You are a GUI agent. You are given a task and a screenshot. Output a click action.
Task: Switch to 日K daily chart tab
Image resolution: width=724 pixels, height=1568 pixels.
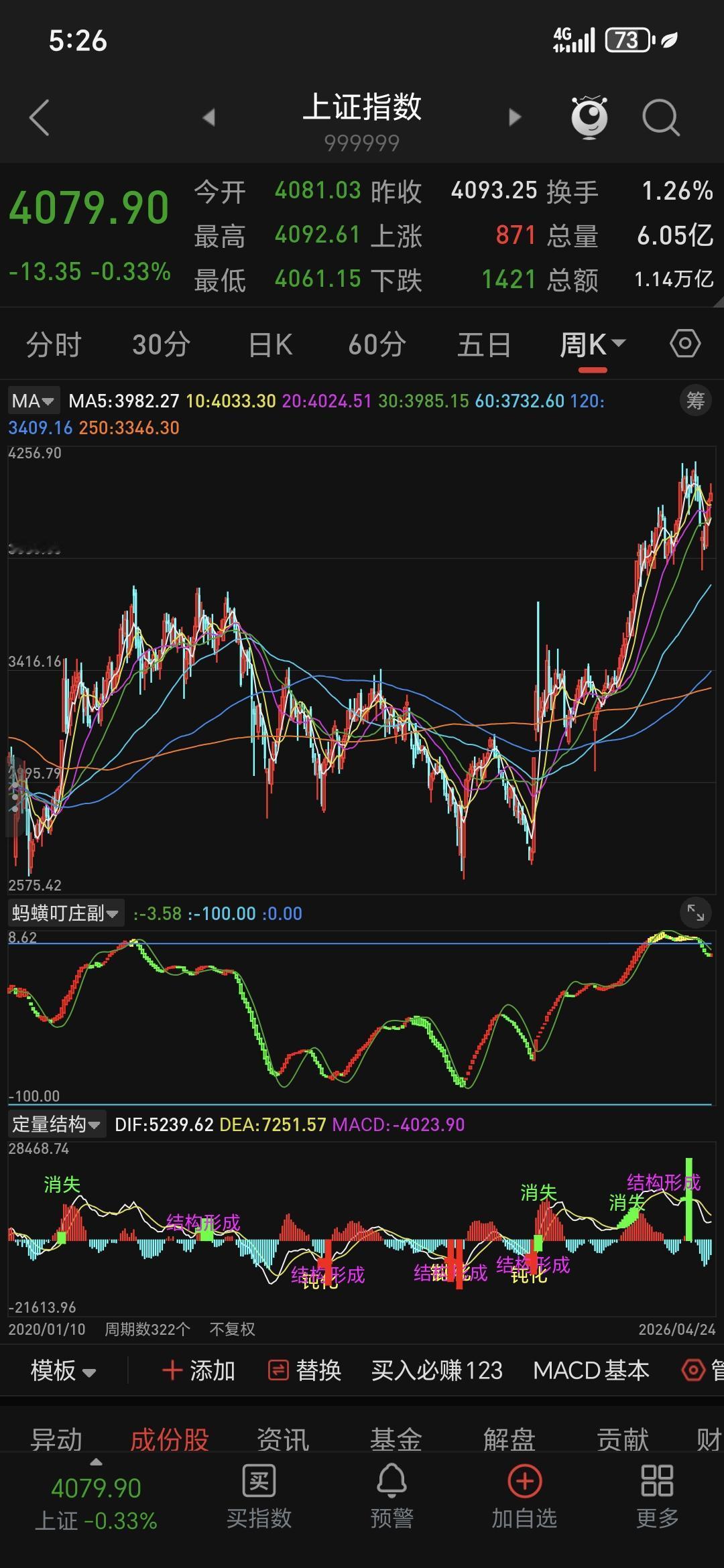(x=270, y=345)
